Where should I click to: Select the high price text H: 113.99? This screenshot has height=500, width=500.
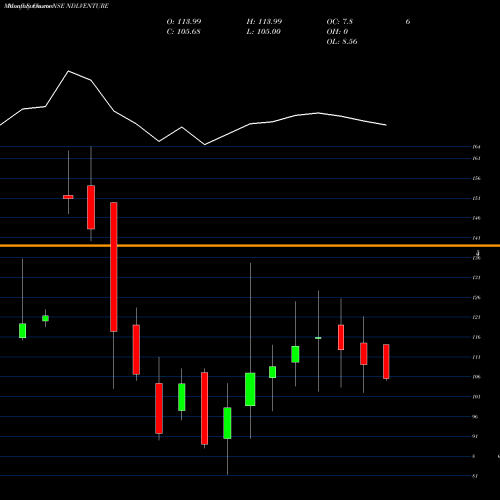click(264, 22)
